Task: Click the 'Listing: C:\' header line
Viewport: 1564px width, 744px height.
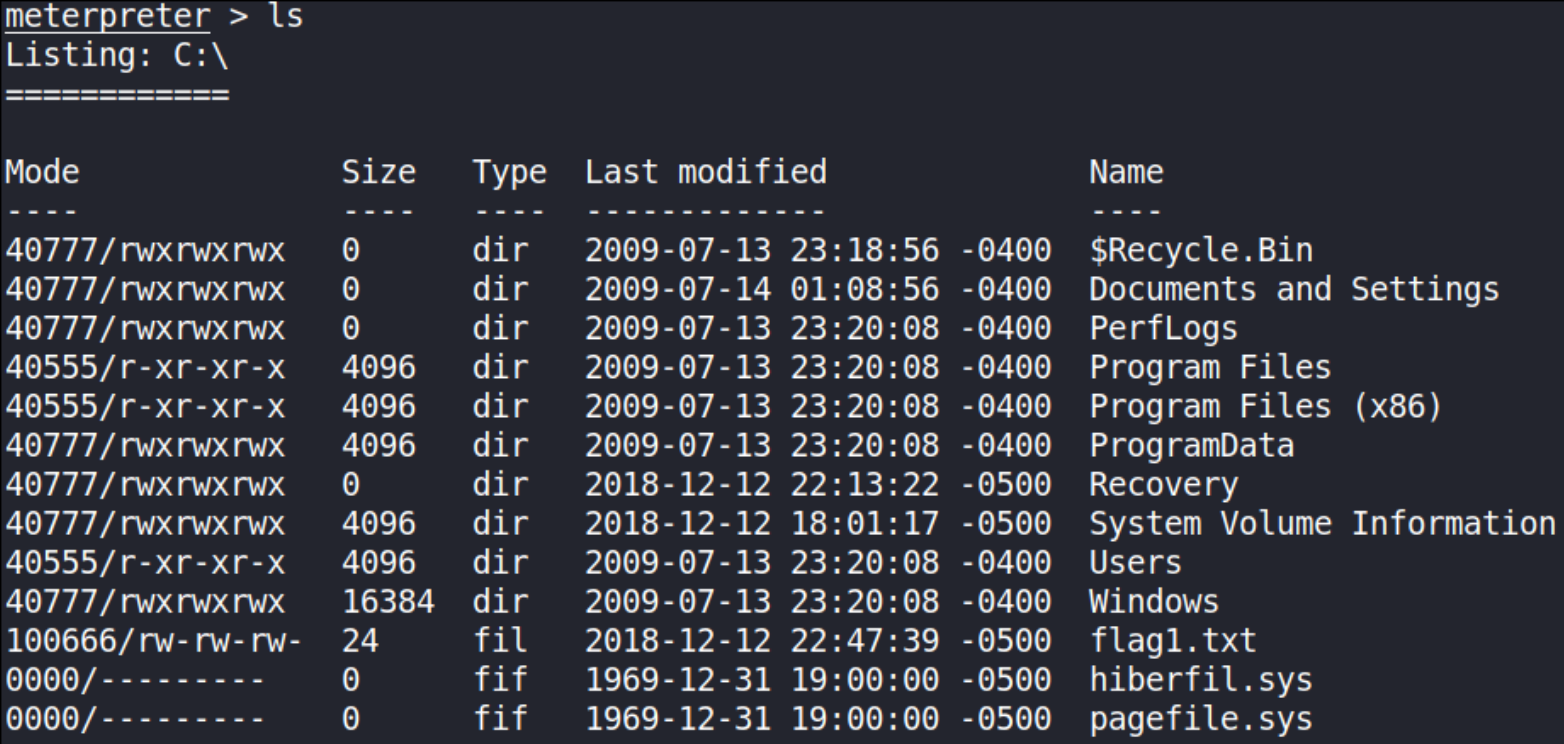Action: [117, 56]
